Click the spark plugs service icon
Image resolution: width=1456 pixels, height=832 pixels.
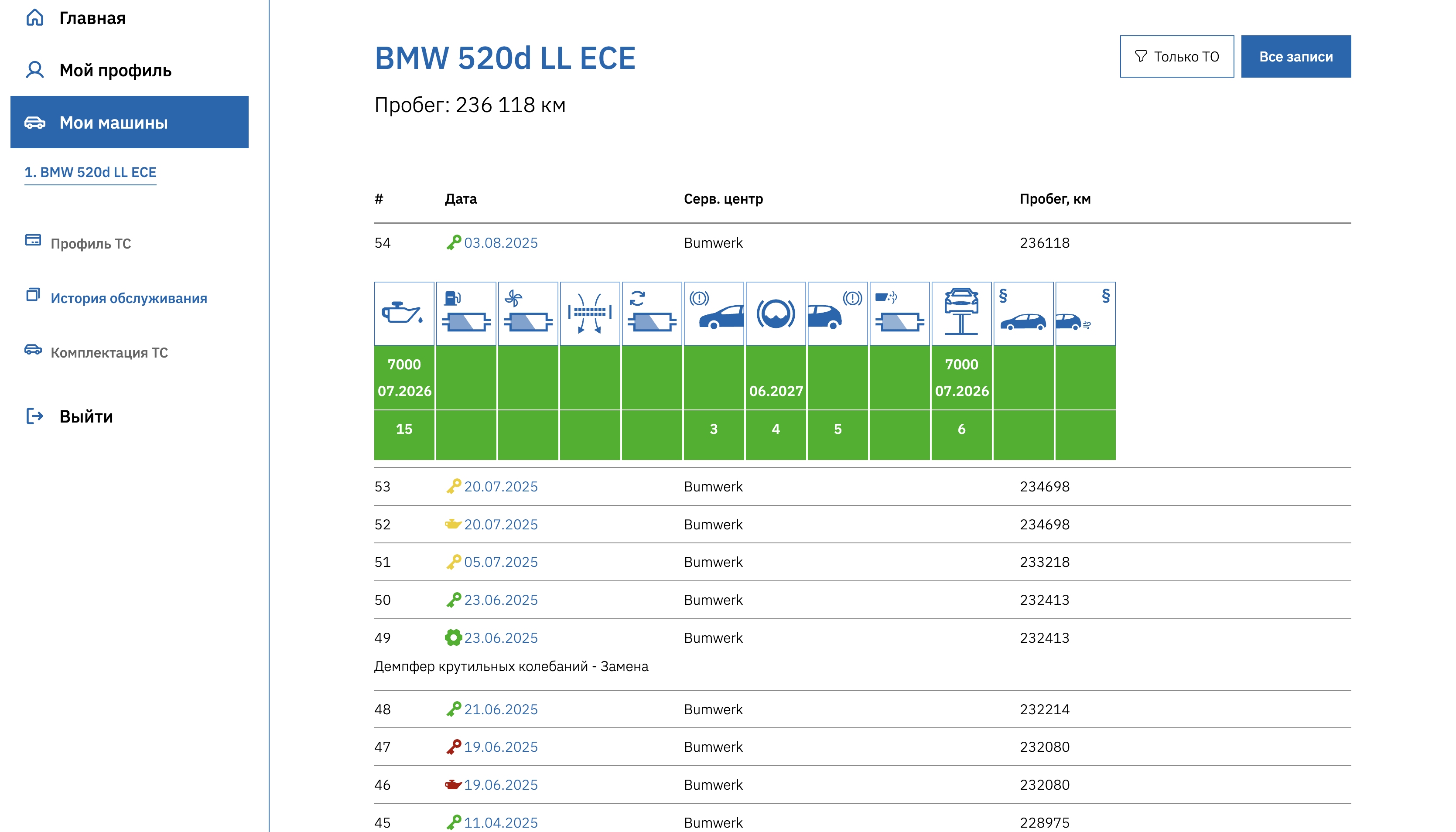pyautogui.click(x=590, y=313)
